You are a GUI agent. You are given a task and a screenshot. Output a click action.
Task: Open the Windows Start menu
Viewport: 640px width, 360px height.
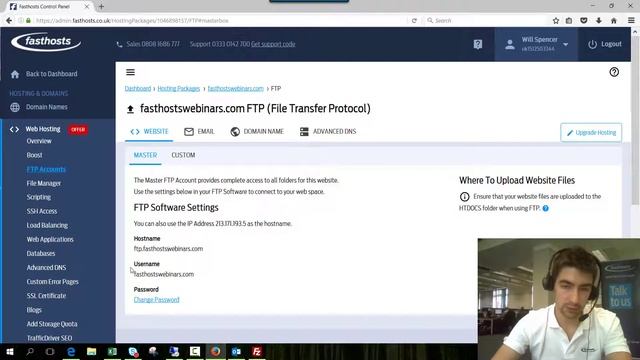pyautogui.click(x=10, y=351)
